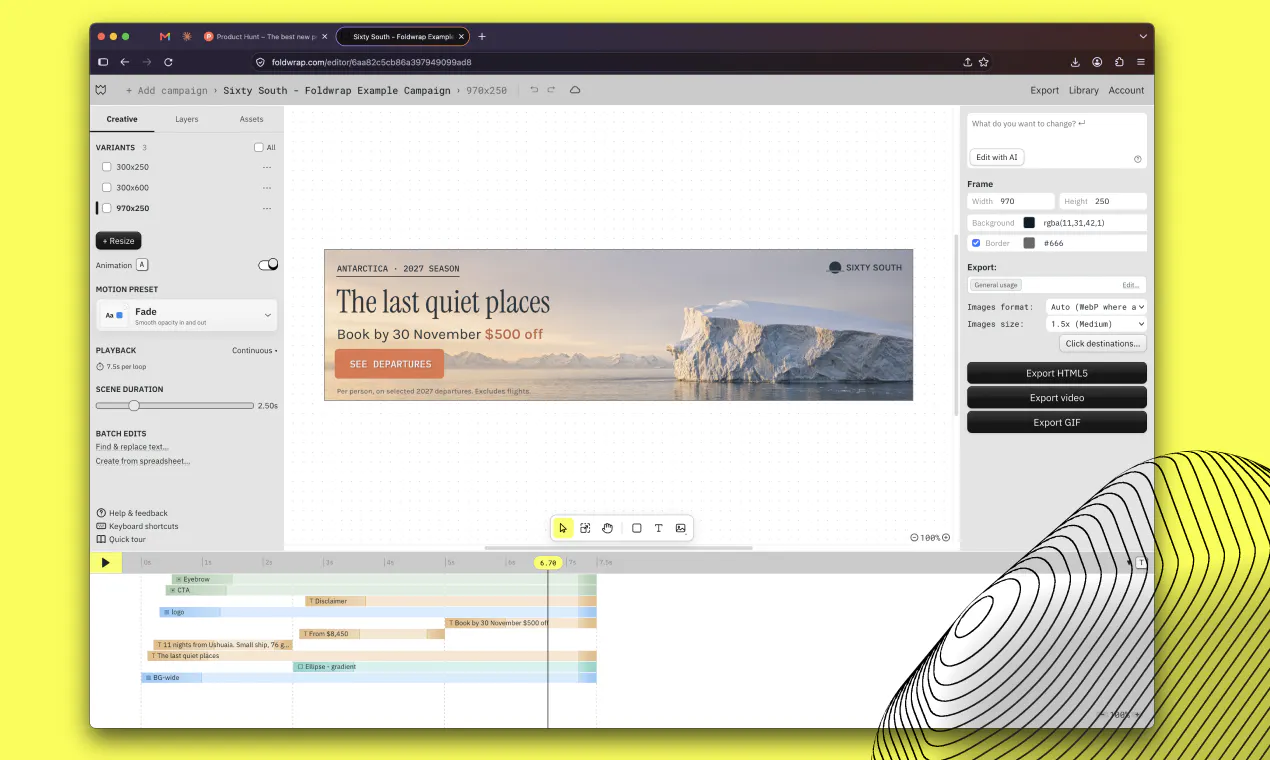Switch to the Creative tab
This screenshot has height=760, width=1270.
coord(122,119)
